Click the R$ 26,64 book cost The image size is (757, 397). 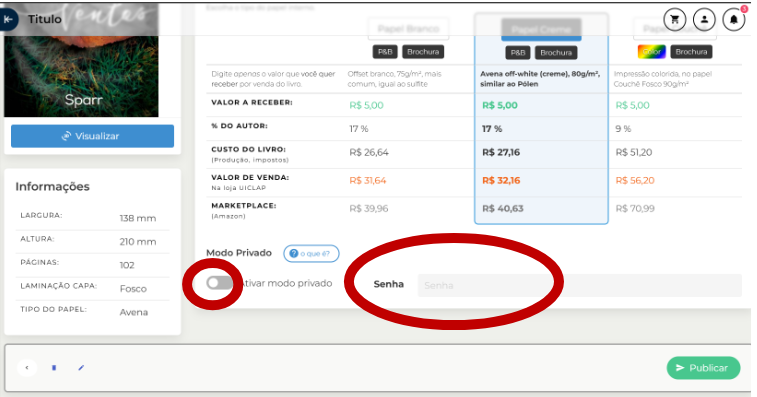coord(369,153)
